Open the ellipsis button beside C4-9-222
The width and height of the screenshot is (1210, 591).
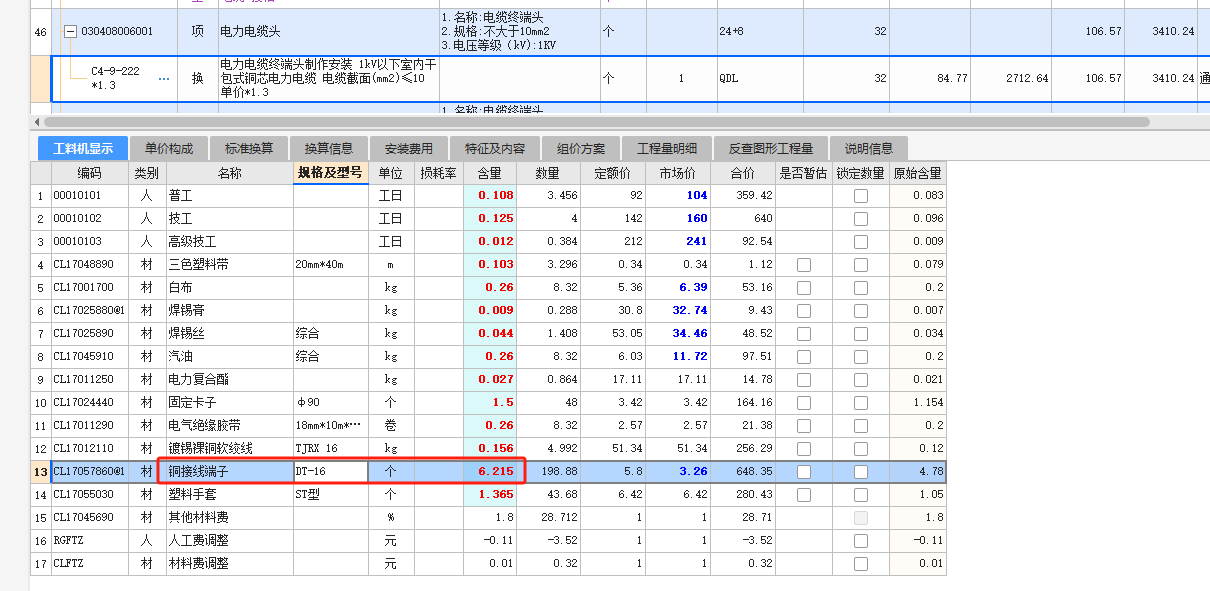[164, 78]
